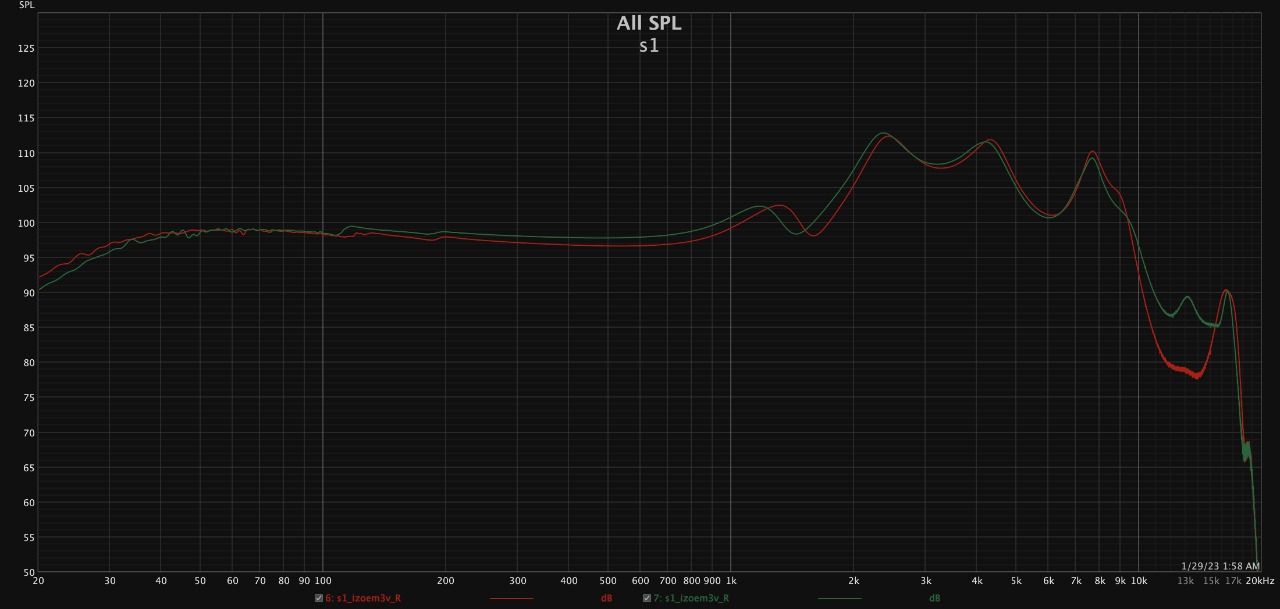The image size is (1280, 609).
Task: Click the 10k tick on frequency axis
Action: tap(1138, 581)
